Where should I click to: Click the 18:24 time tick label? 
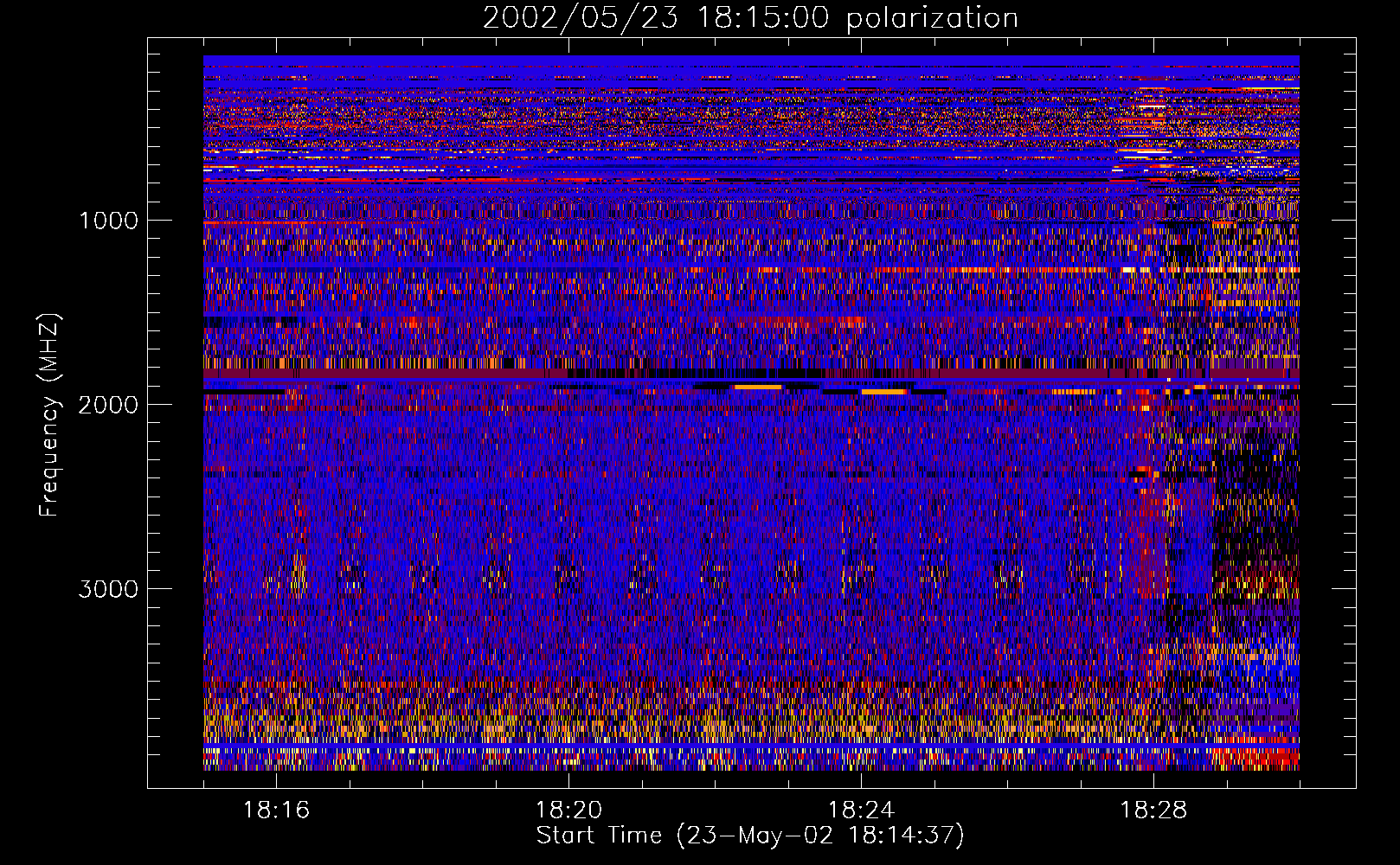(861, 811)
